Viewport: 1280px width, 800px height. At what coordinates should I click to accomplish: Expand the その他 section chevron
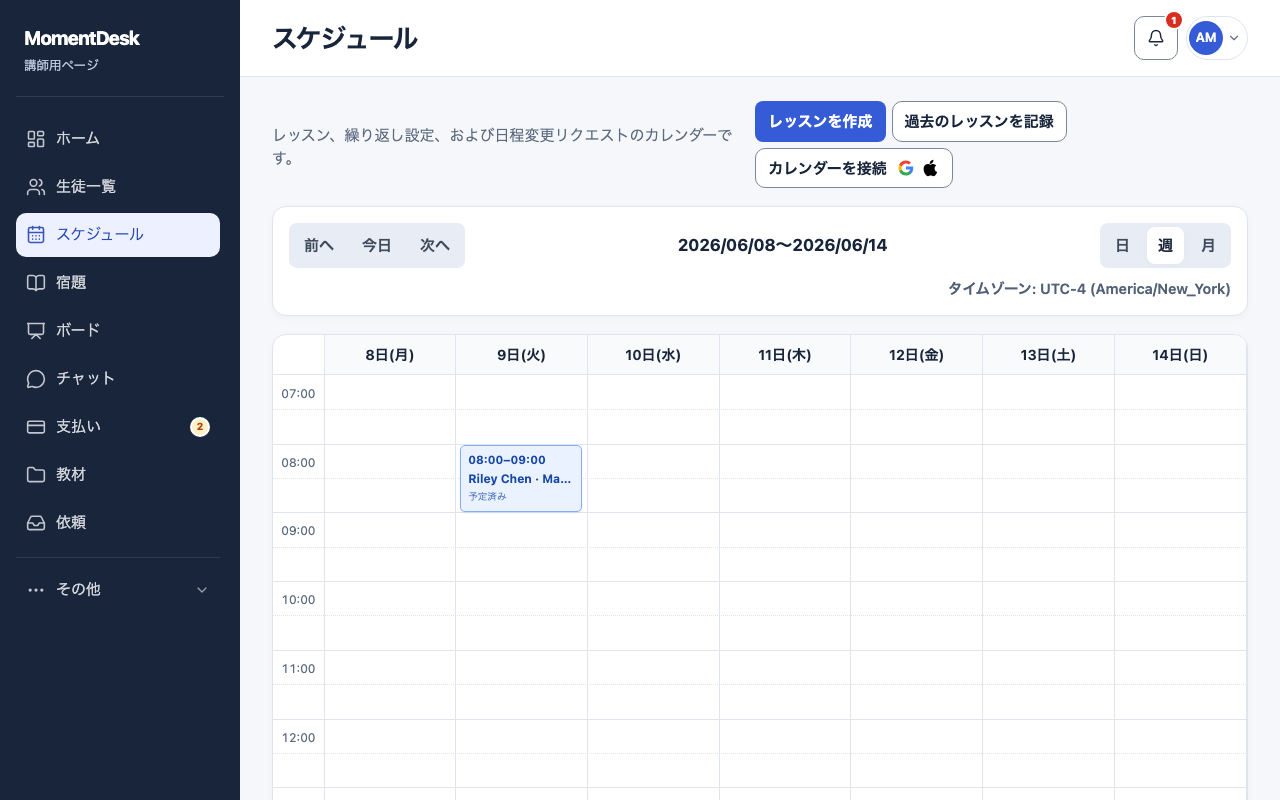pyautogui.click(x=202, y=590)
